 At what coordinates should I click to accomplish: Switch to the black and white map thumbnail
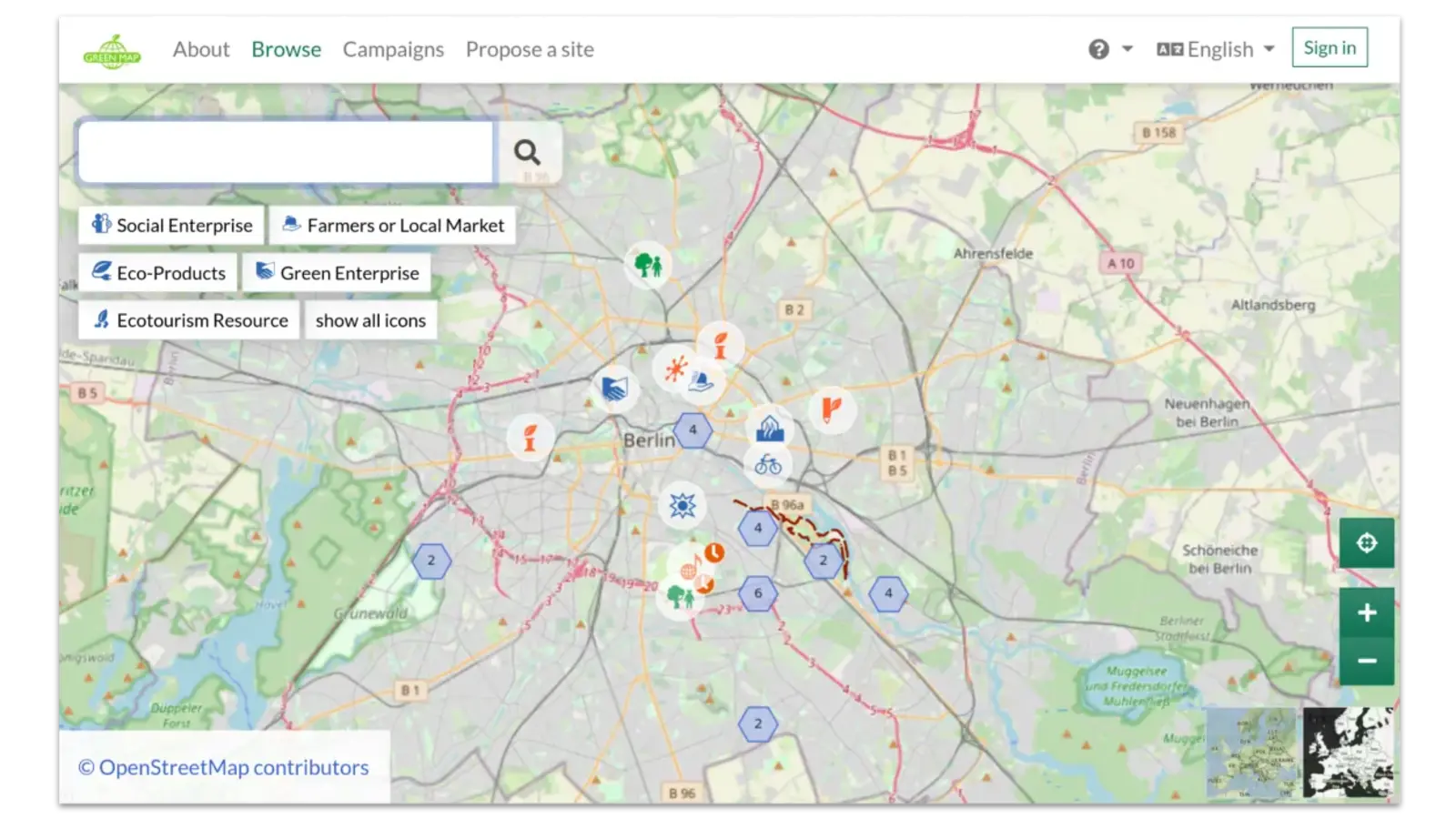pyautogui.click(x=1348, y=753)
